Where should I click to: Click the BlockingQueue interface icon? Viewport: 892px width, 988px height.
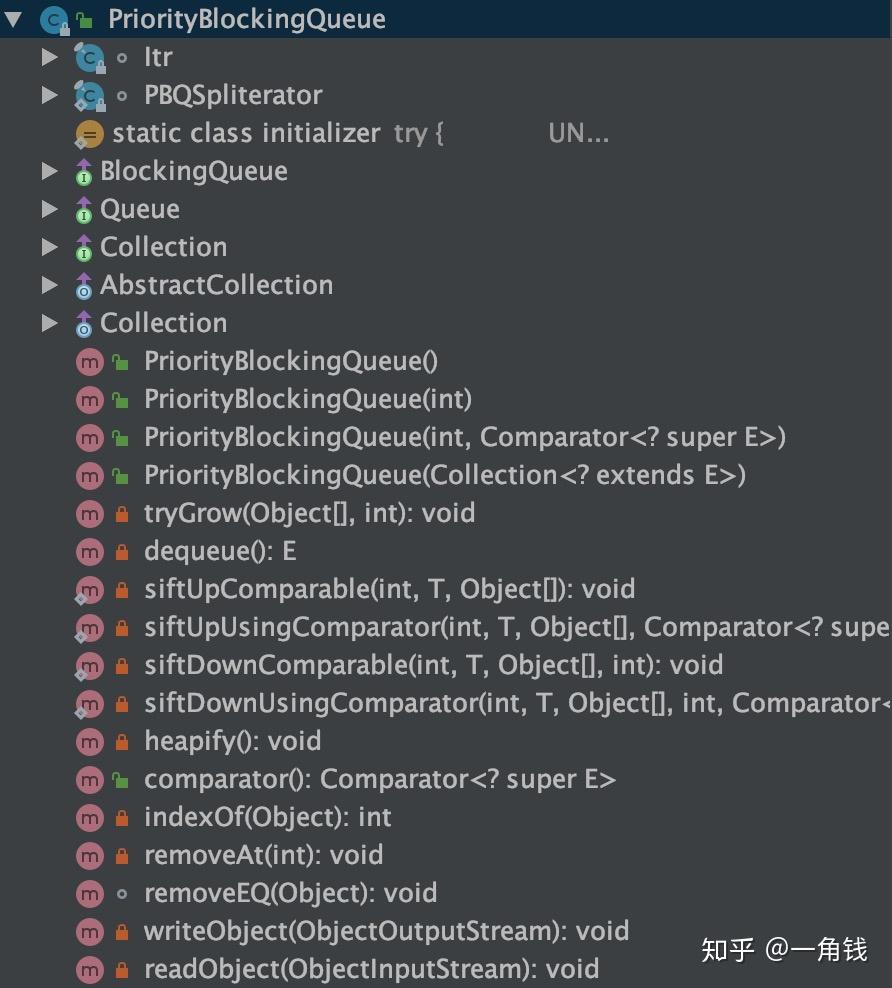coord(84,172)
